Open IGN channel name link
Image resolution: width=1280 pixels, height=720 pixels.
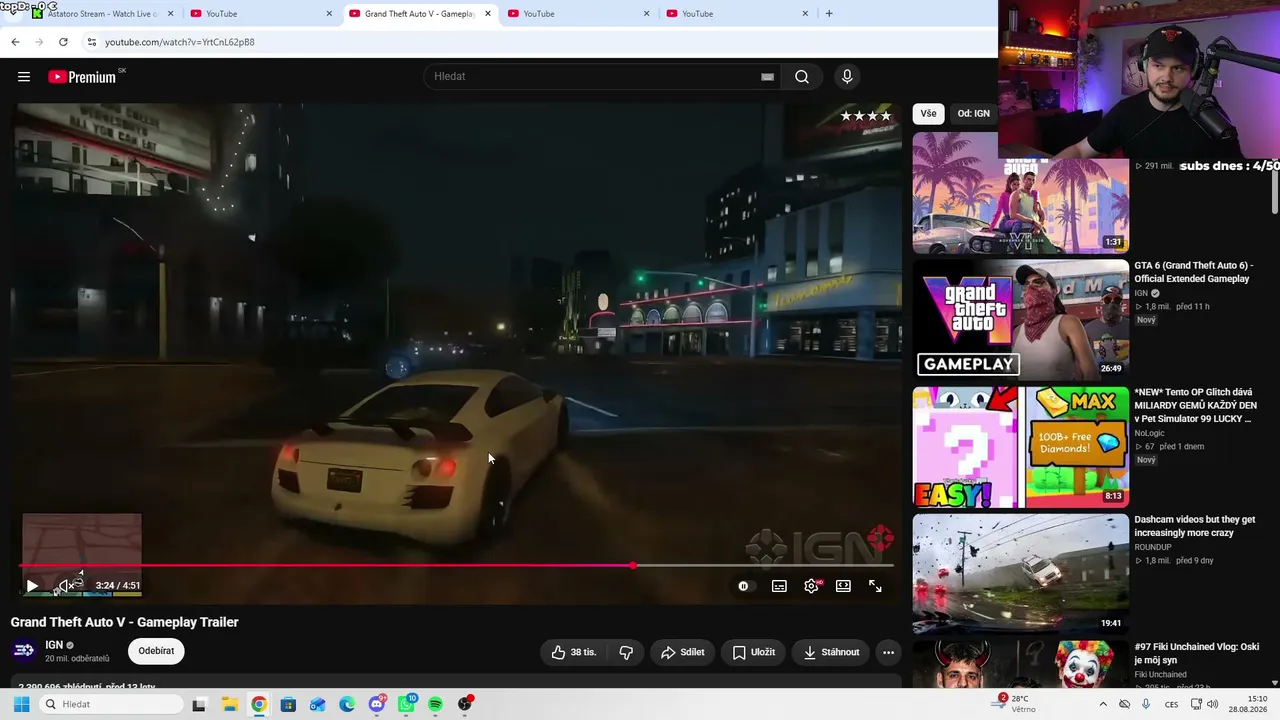click(54, 645)
